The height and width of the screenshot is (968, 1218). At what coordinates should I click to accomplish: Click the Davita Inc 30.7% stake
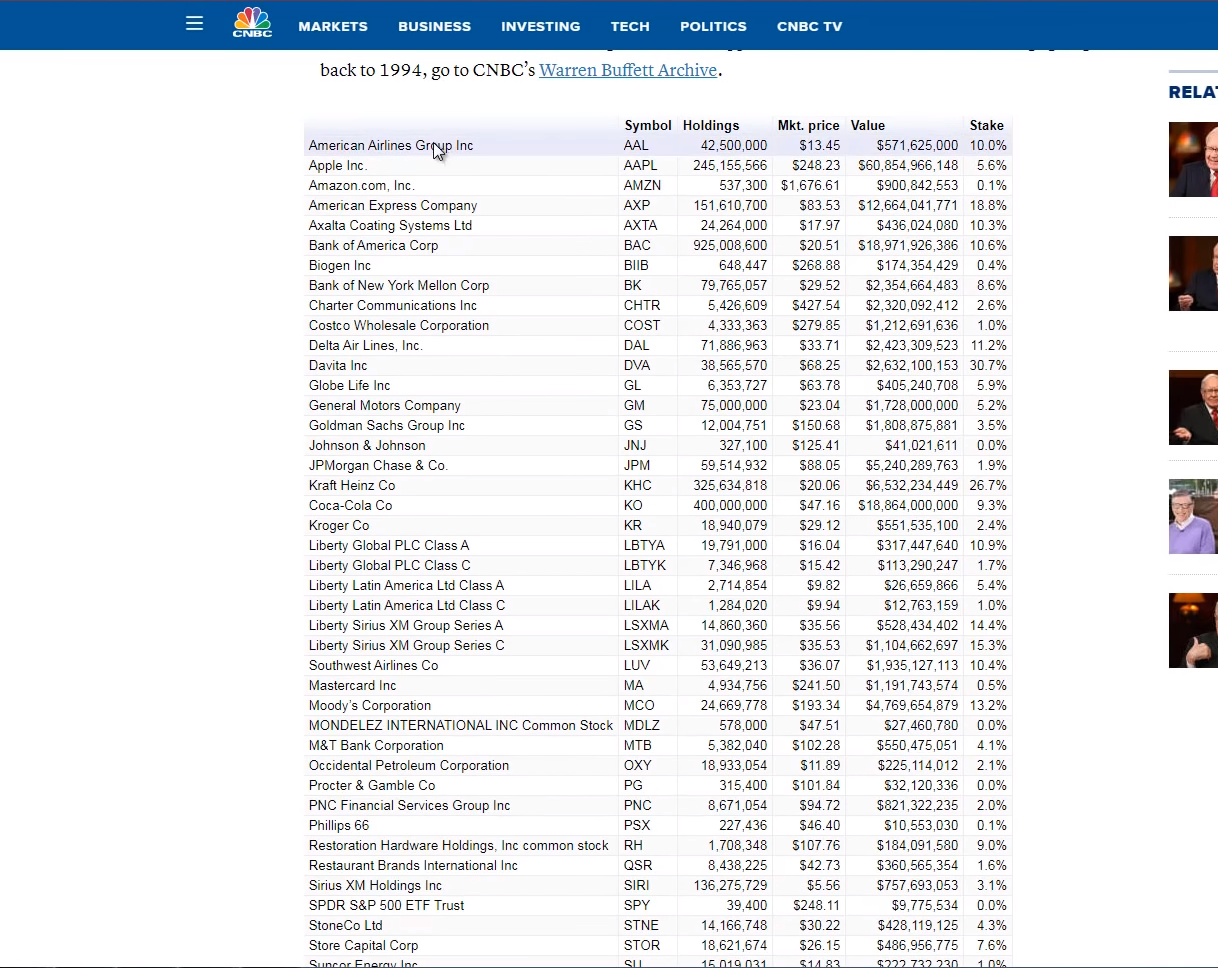[x=988, y=365]
